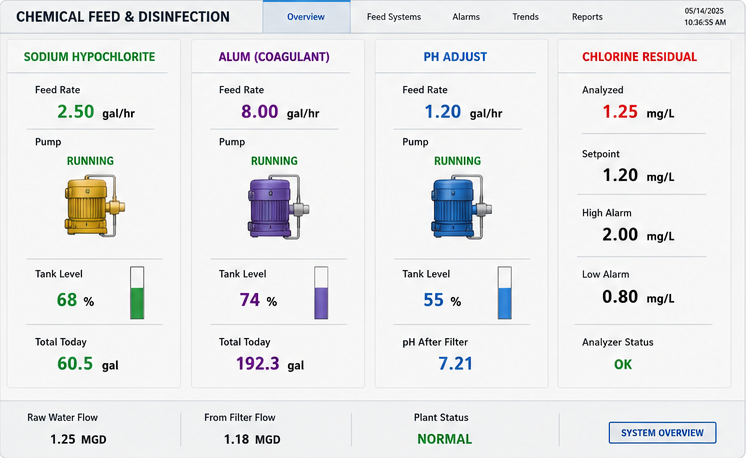Select the pH adjust 1.20 gal/hr feed rate
Image resolution: width=746 pixels, height=458 pixels.
tap(463, 112)
